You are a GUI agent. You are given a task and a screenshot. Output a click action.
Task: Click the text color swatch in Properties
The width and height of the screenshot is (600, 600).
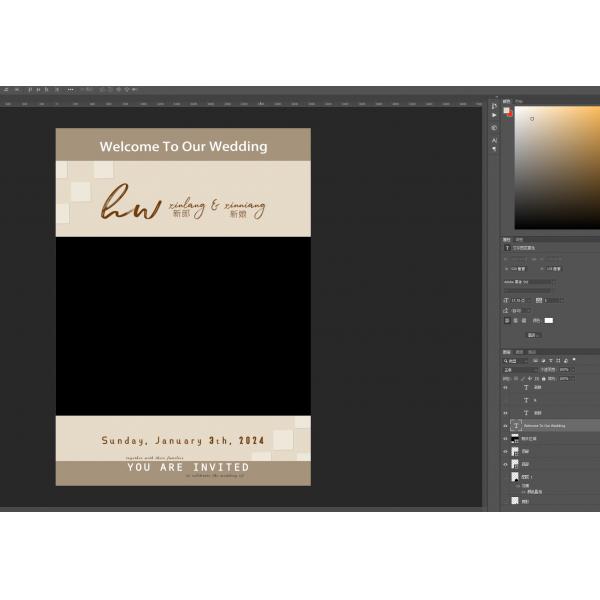click(549, 321)
